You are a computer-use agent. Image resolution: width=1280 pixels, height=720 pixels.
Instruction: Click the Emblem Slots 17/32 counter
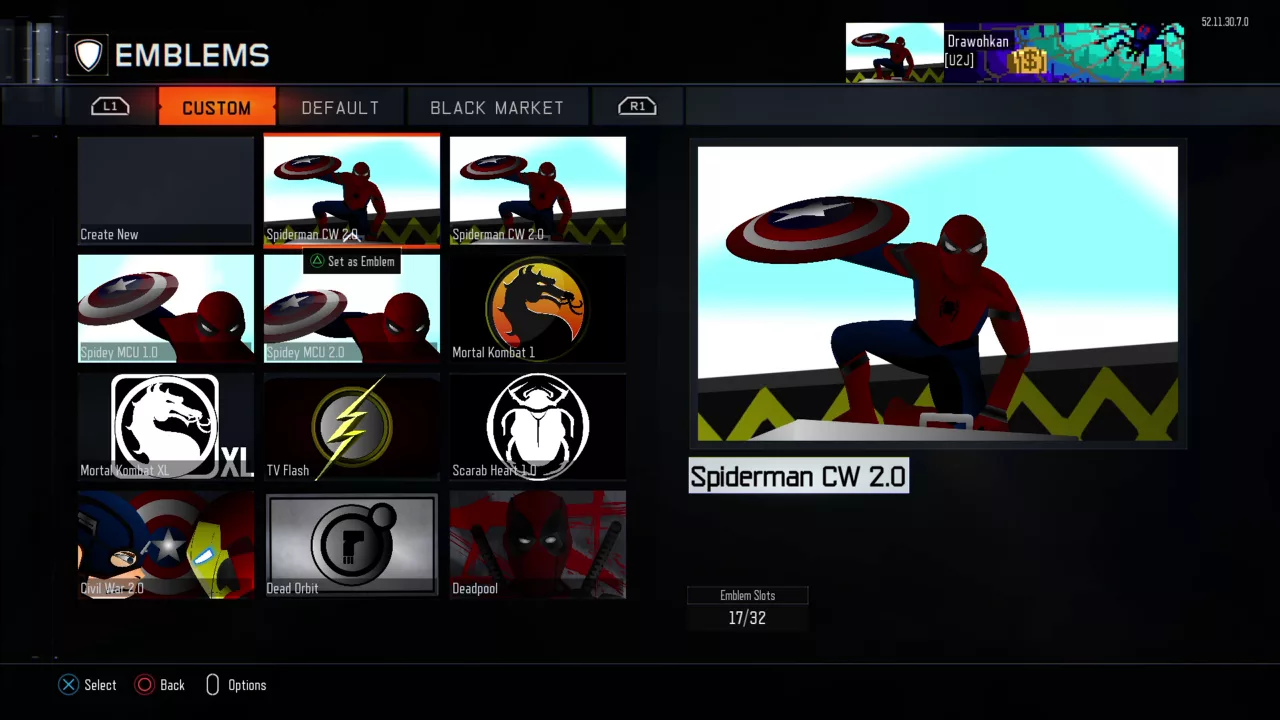coord(747,608)
